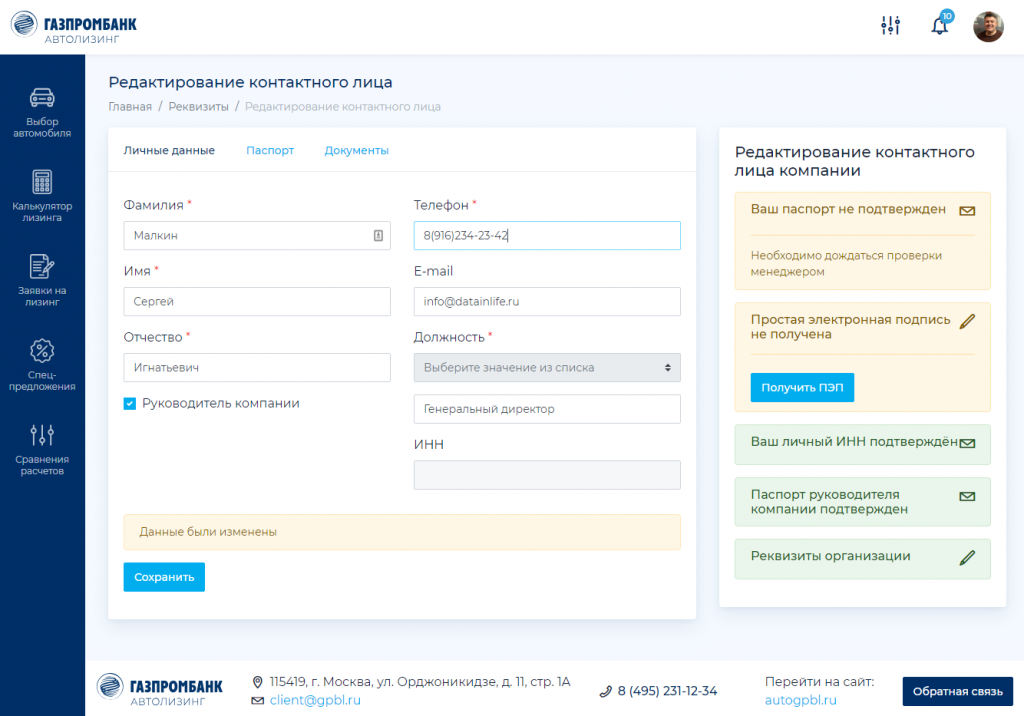Image resolution: width=1024 pixels, height=716 pixels.
Task: Open the autogpbl.ru site link
Action: (x=801, y=700)
